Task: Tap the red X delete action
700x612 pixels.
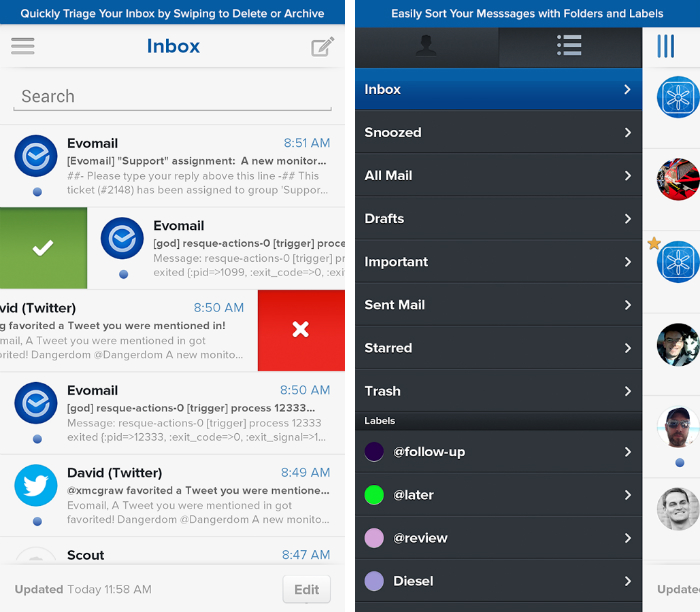Action: coord(300,330)
